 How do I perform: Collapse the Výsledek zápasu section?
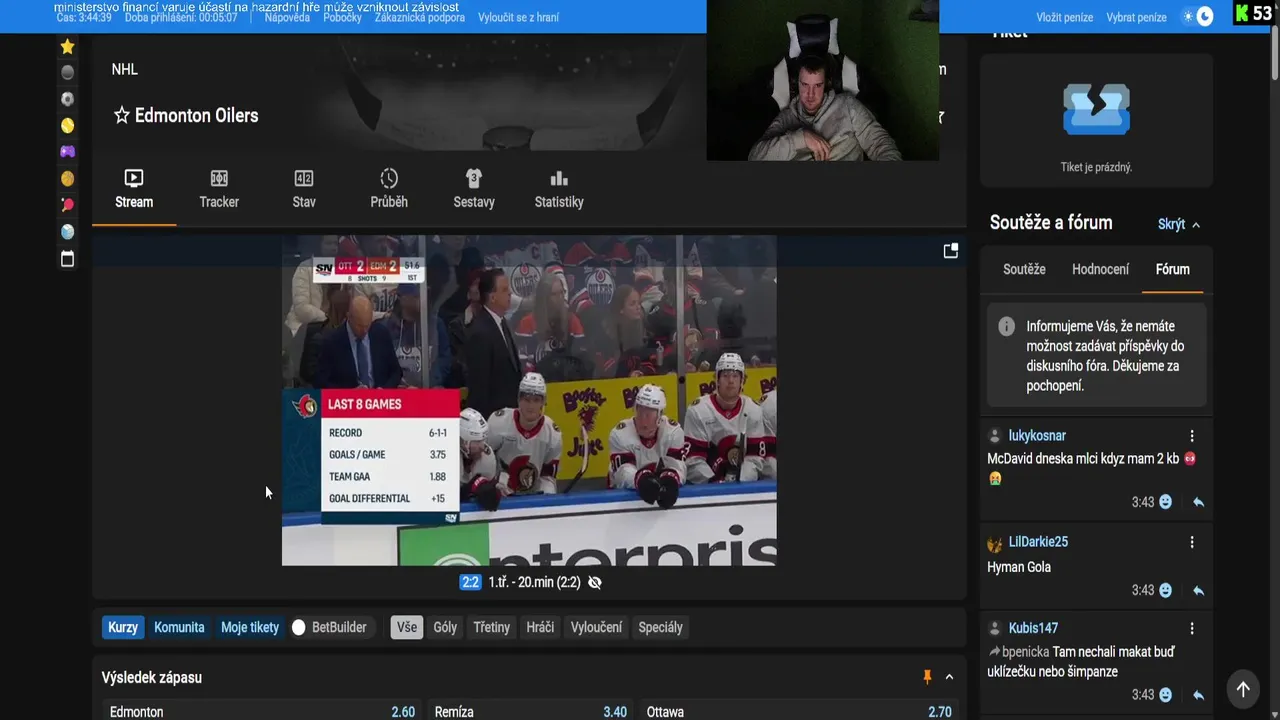949,677
